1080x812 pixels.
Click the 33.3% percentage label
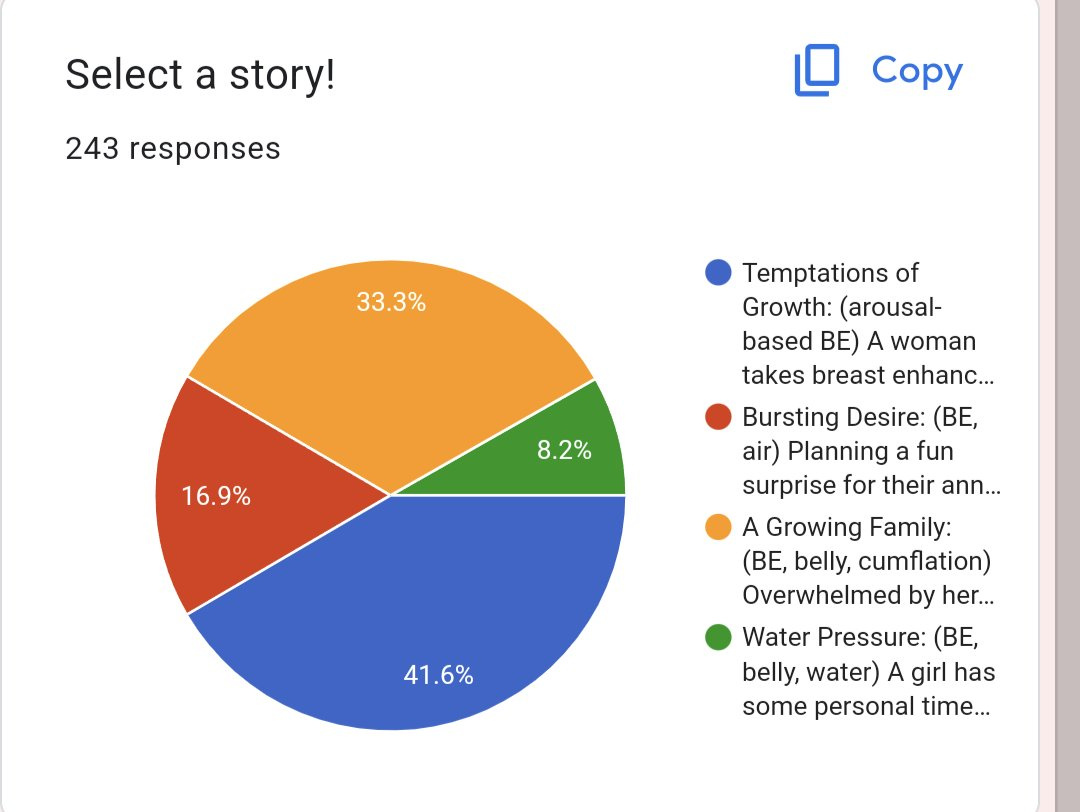pyautogui.click(x=391, y=302)
